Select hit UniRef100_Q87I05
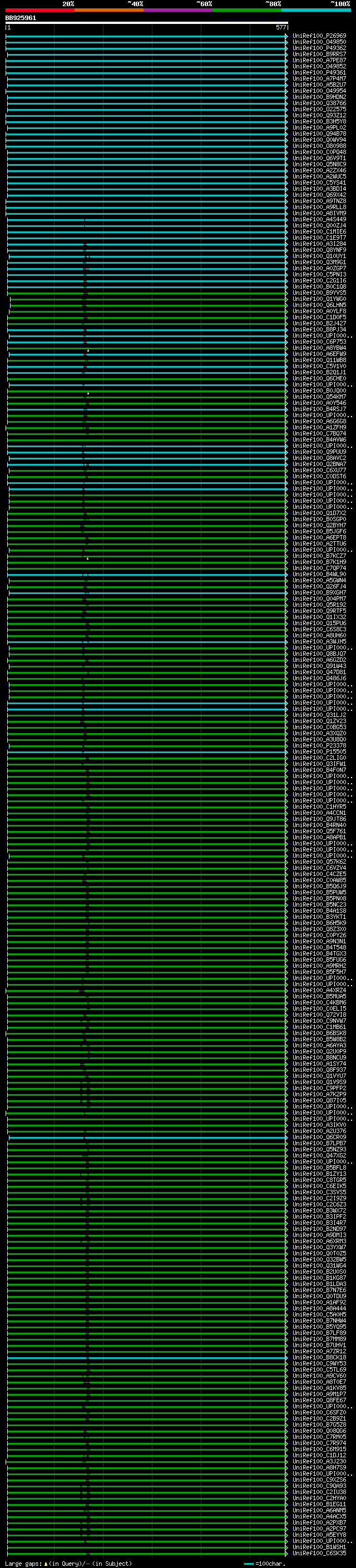 [x=319, y=1101]
